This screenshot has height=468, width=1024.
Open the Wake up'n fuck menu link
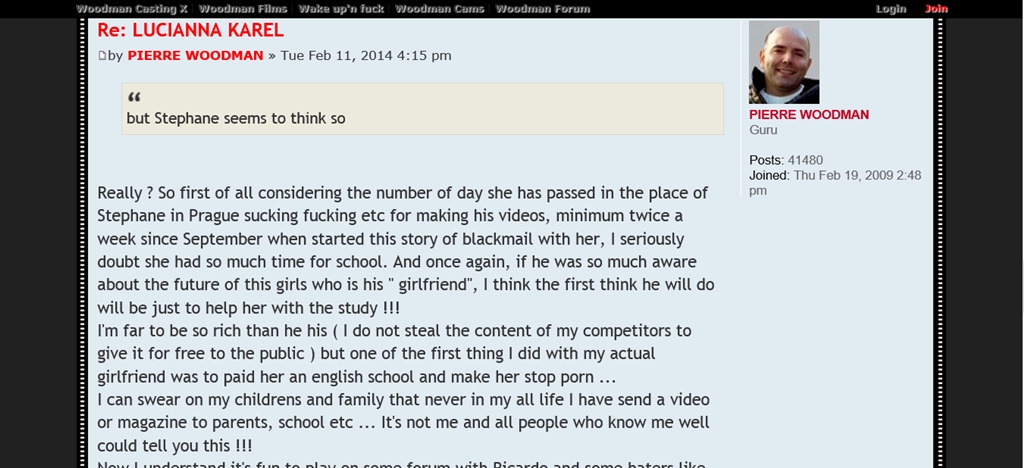(341, 9)
